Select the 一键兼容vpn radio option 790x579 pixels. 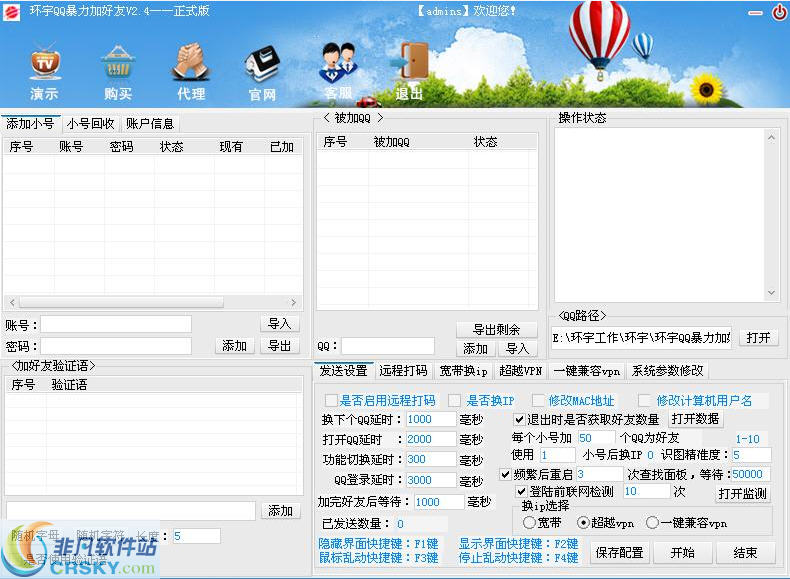pos(652,523)
